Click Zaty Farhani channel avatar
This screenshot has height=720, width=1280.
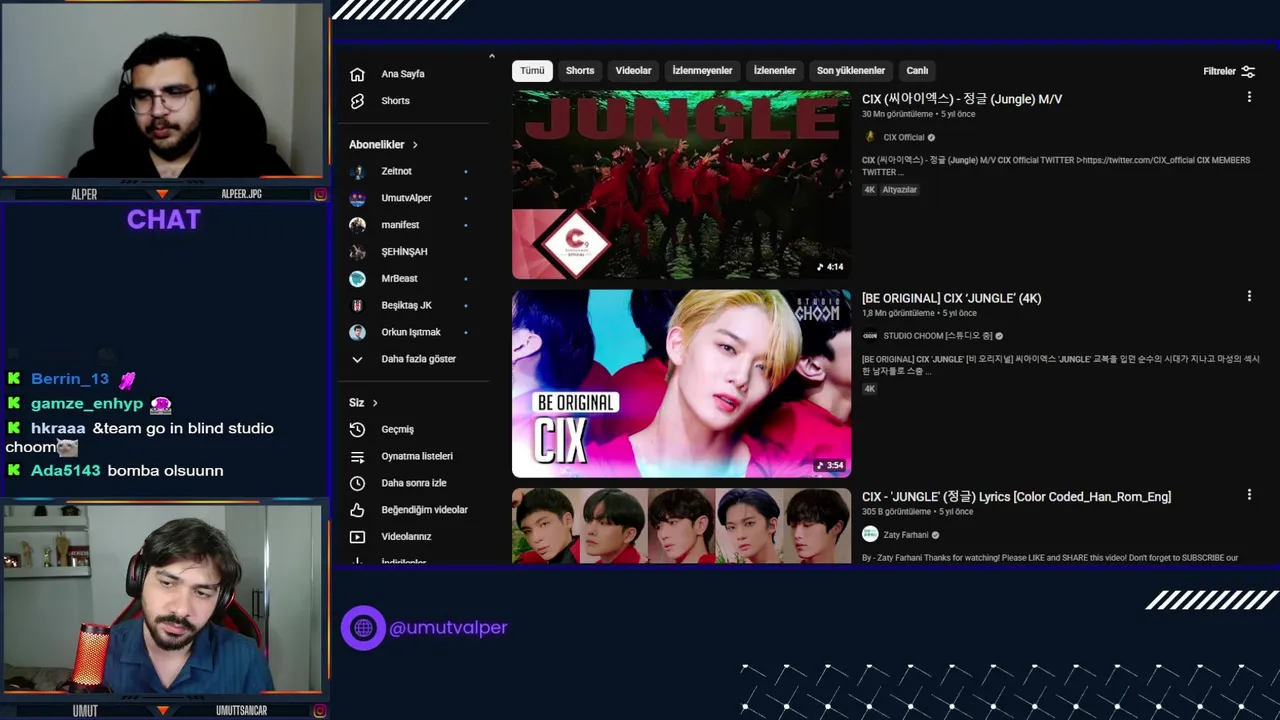870,535
